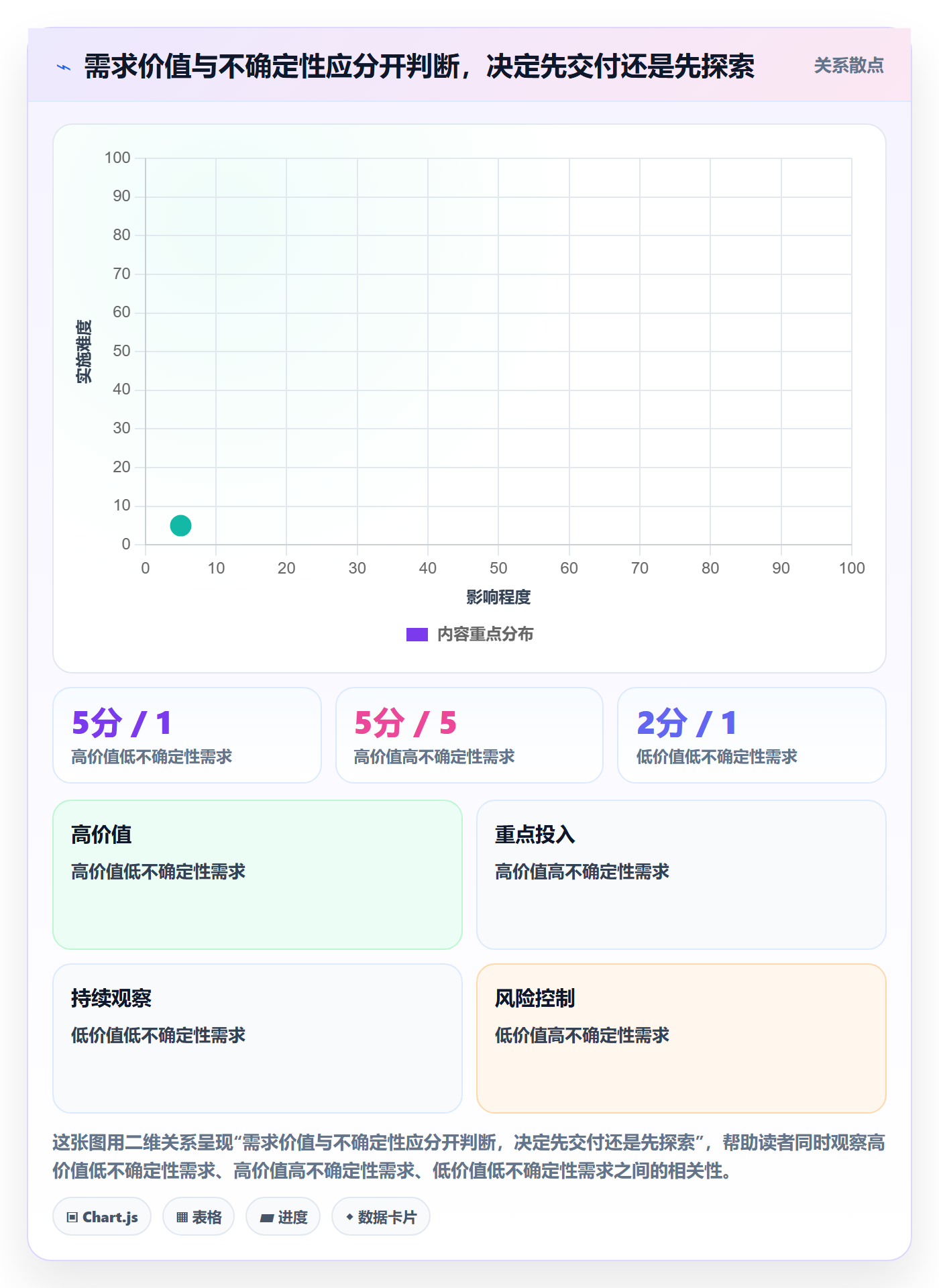
Task: Click the 进度 tag
Action: (283, 1217)
